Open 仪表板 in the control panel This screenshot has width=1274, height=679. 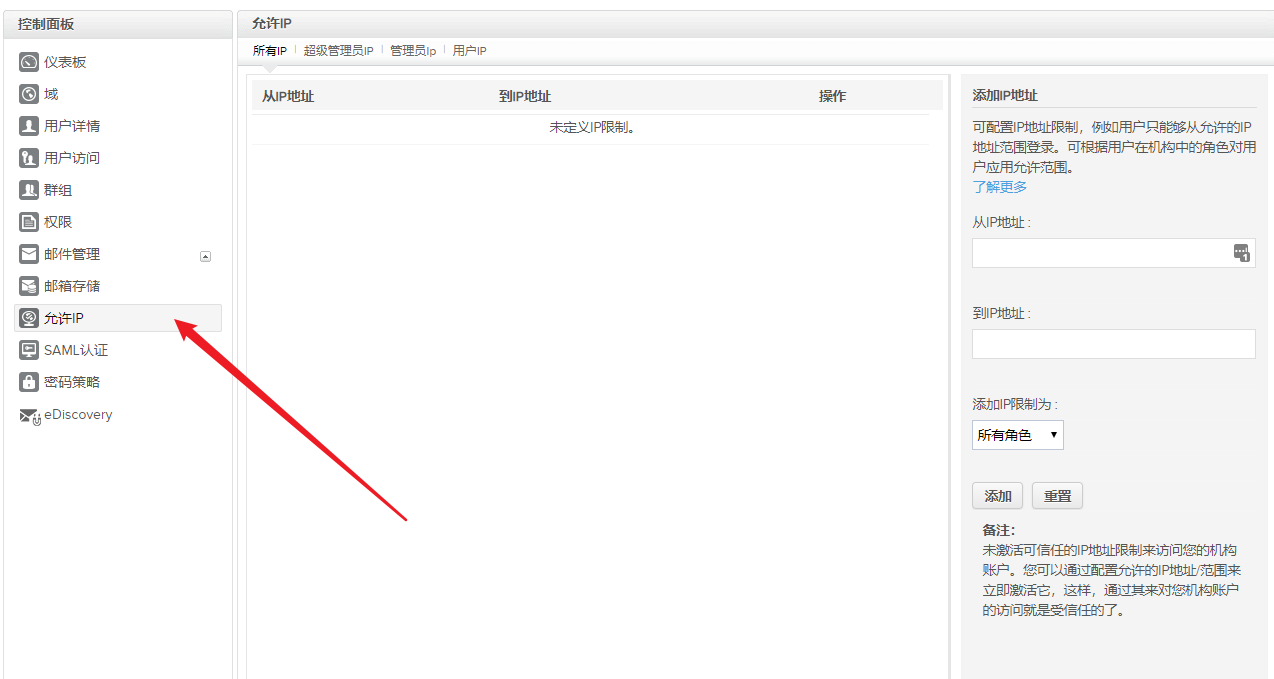(x=65, y=62)
